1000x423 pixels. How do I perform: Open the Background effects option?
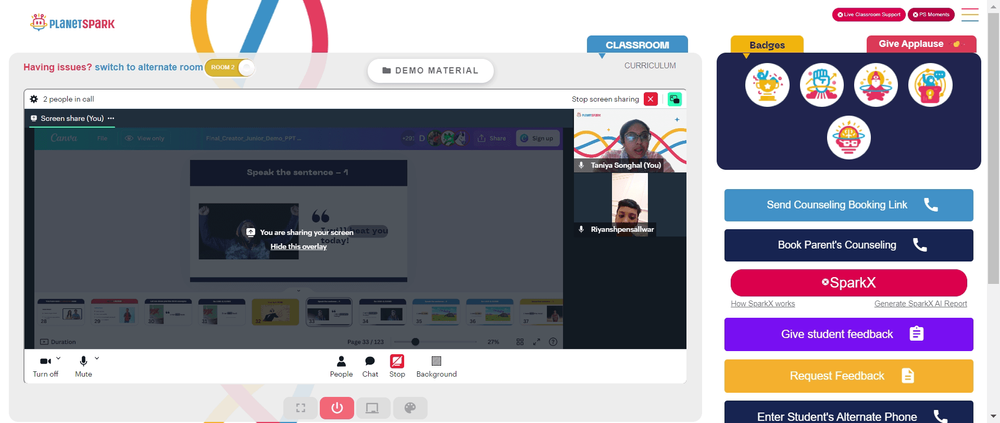pyautogui.click(x=436, y=367)
